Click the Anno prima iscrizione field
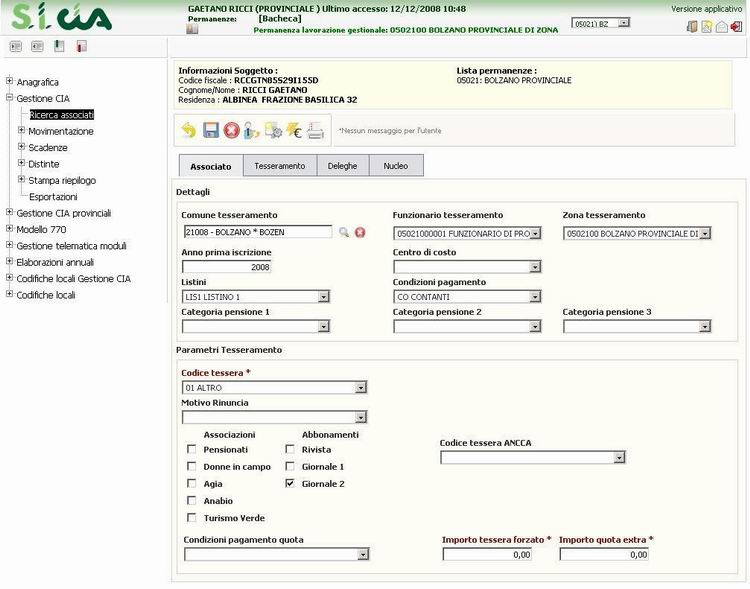750x589 pixels. click(x=227, y=267)
